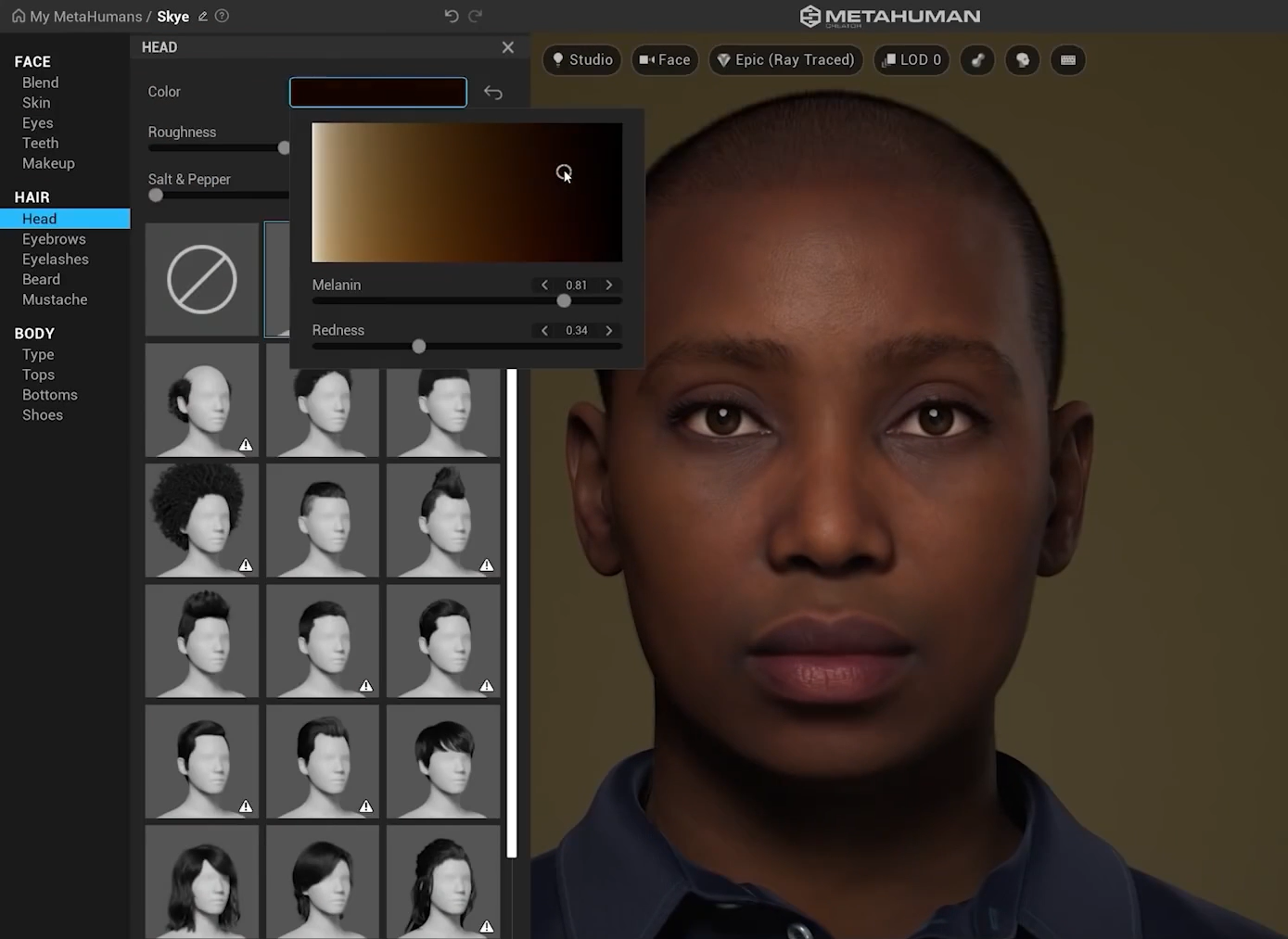The image size is (1288, 939).
Task: Open the LOD 0 selector
Action: [912, 60]
